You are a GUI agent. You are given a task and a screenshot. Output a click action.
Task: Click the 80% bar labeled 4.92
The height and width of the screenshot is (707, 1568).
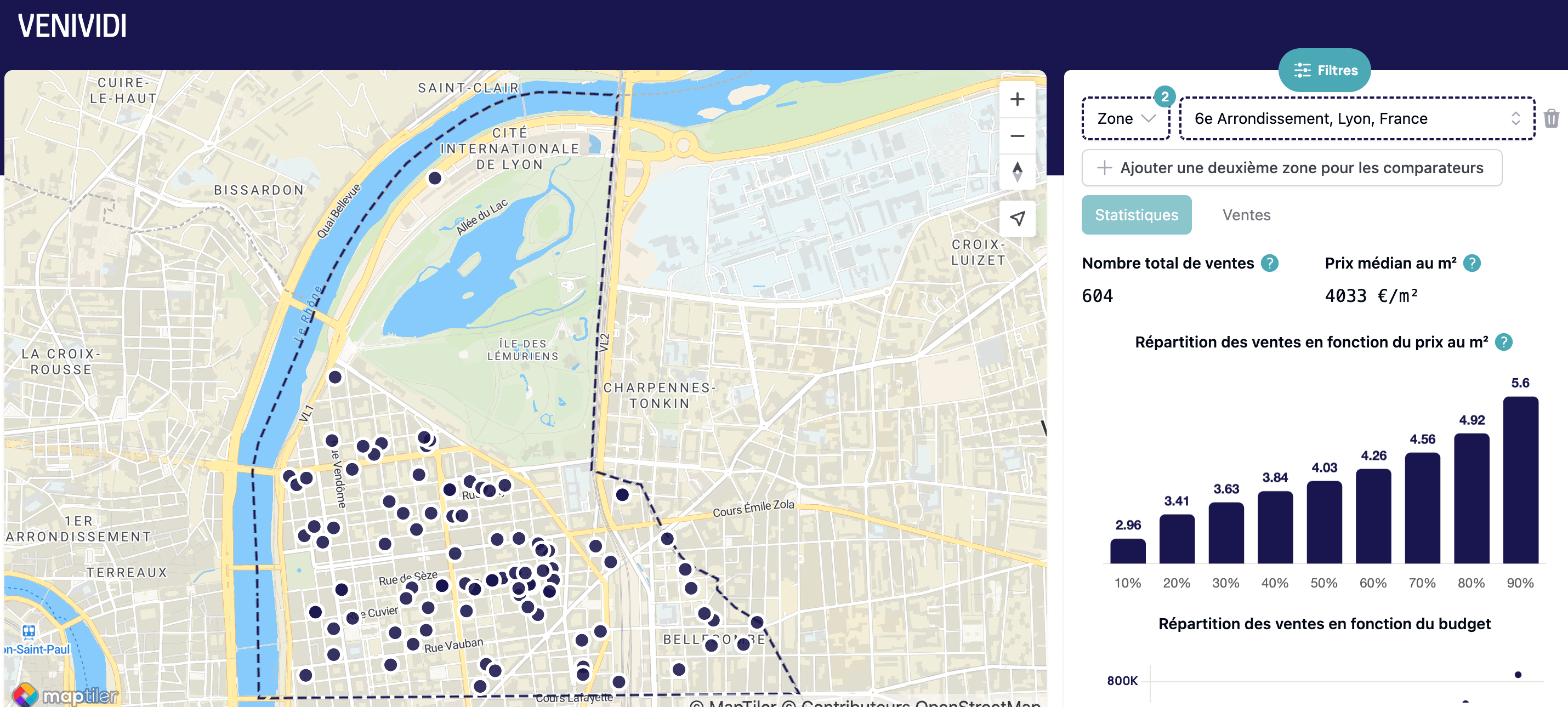[1471, 498]
